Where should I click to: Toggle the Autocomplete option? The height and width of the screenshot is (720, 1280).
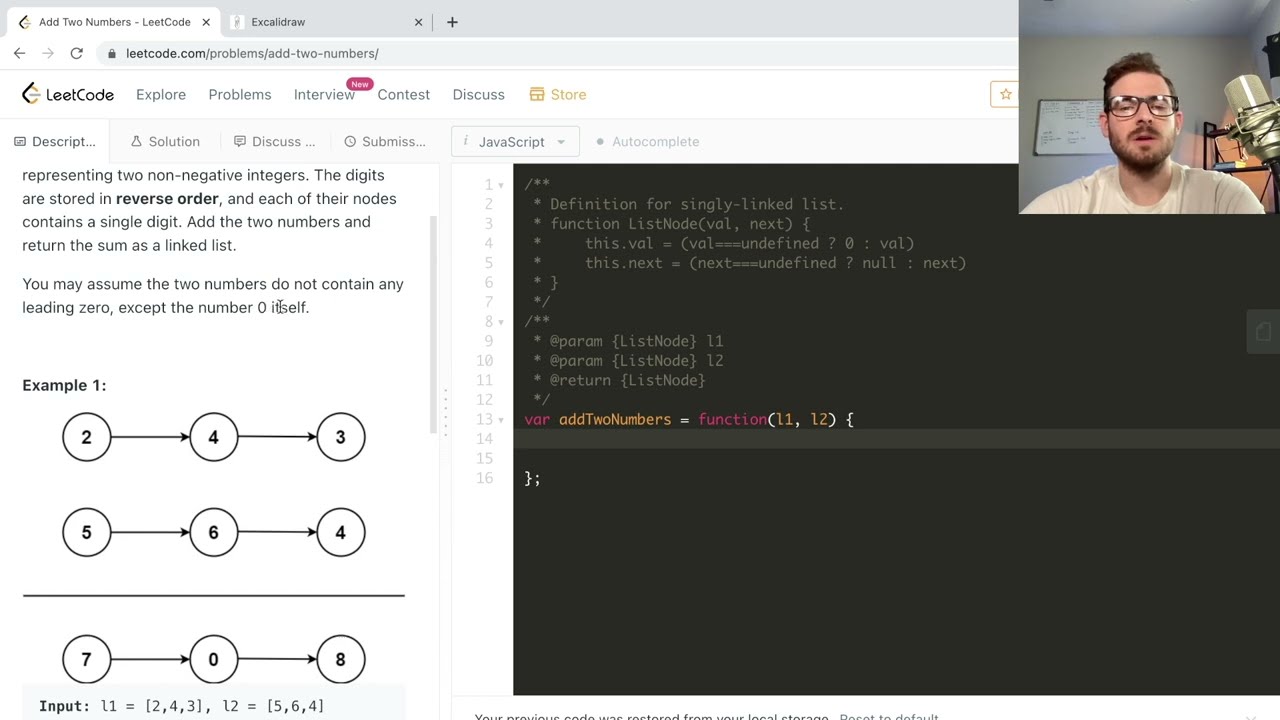click(647, 142)
